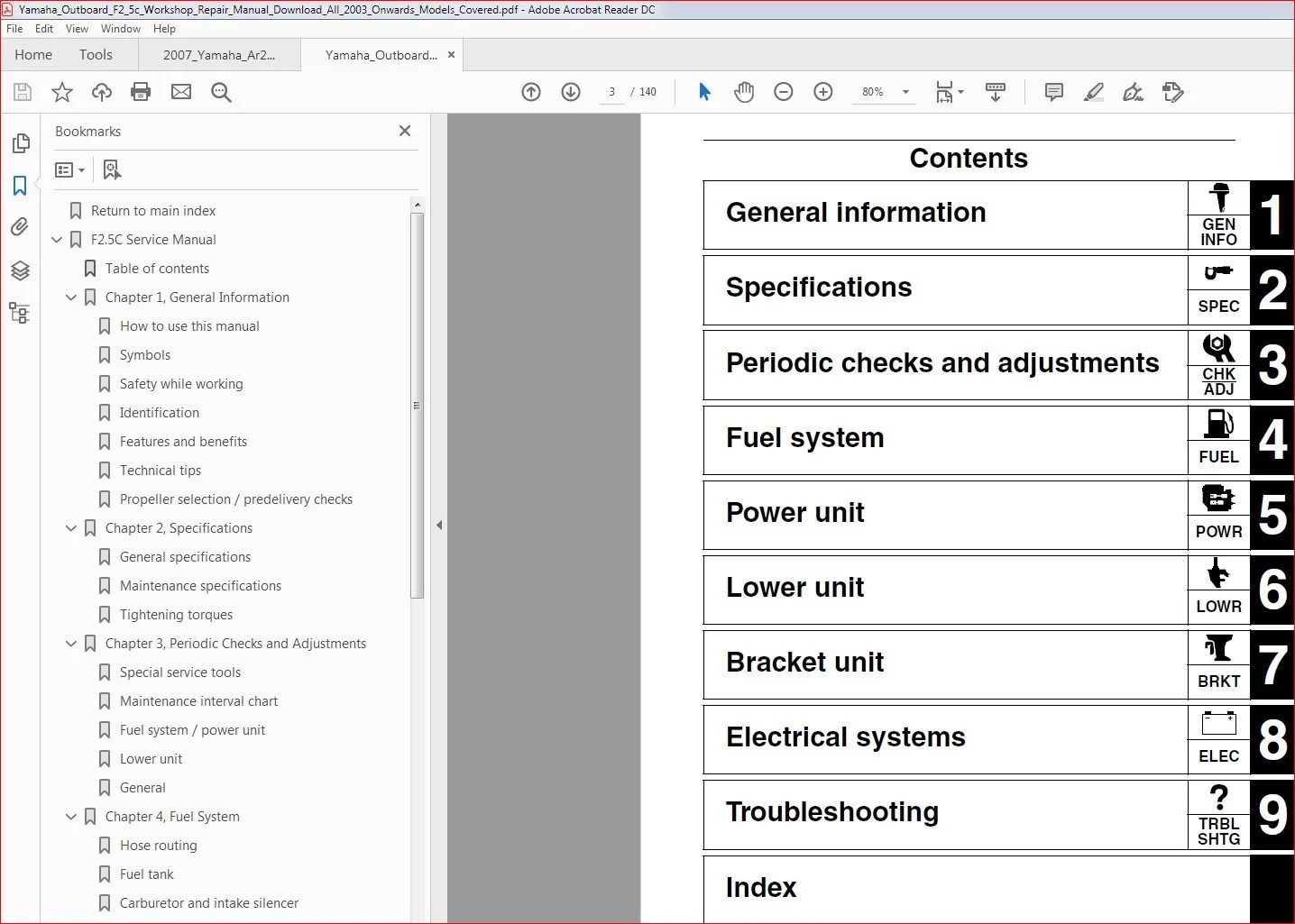This screenshot has width=1295, height=924.
Task: Show the Page Thumbnails panel
Action: point(20,143)
